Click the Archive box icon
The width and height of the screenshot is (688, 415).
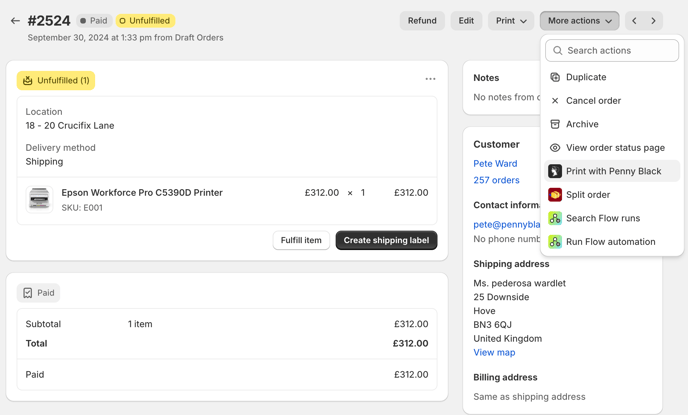pos(555,124)
